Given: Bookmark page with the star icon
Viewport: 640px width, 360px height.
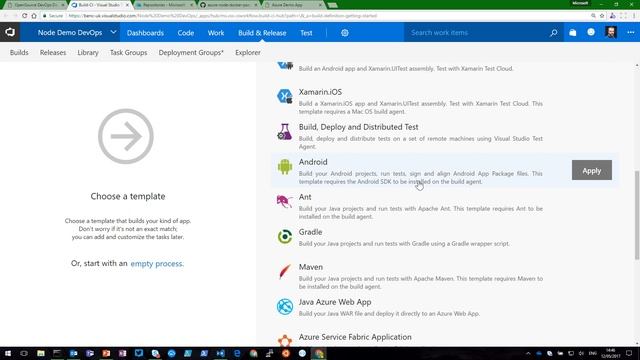Looking at the screenshot, I should [602, 16].
